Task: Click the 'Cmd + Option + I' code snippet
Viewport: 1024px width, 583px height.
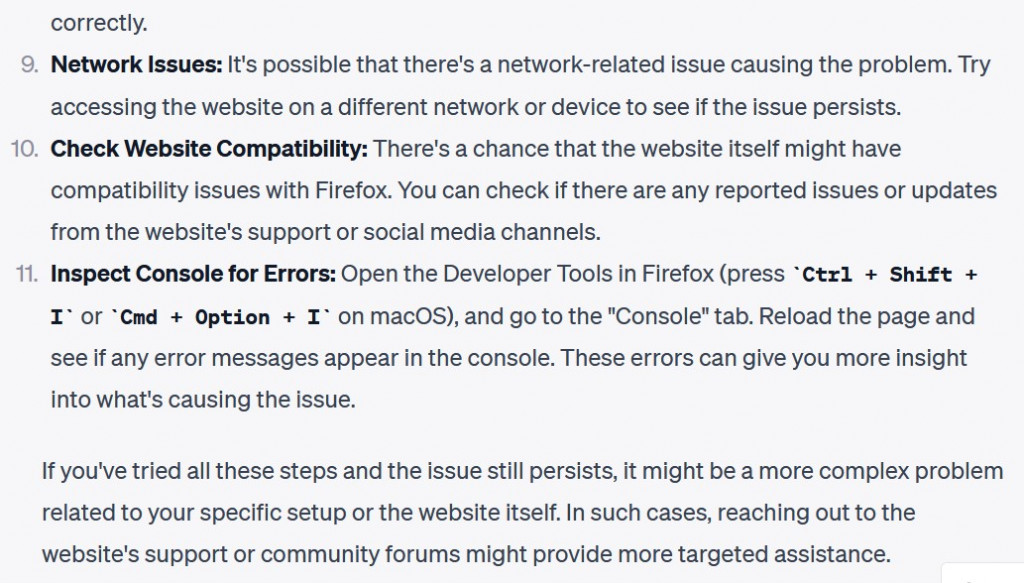Action: (x=220, y=317)
